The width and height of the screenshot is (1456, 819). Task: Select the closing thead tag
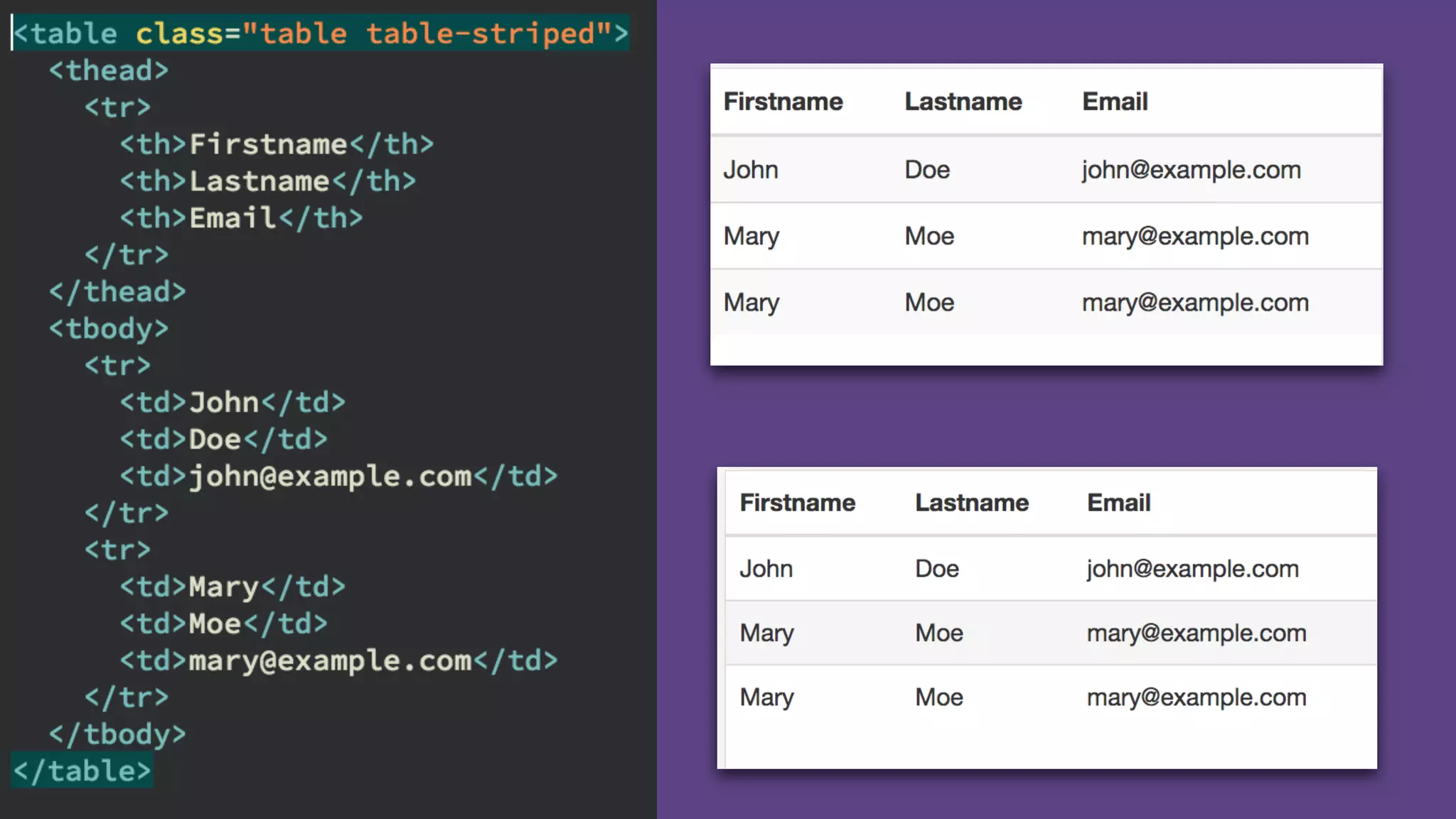point(117,291)
